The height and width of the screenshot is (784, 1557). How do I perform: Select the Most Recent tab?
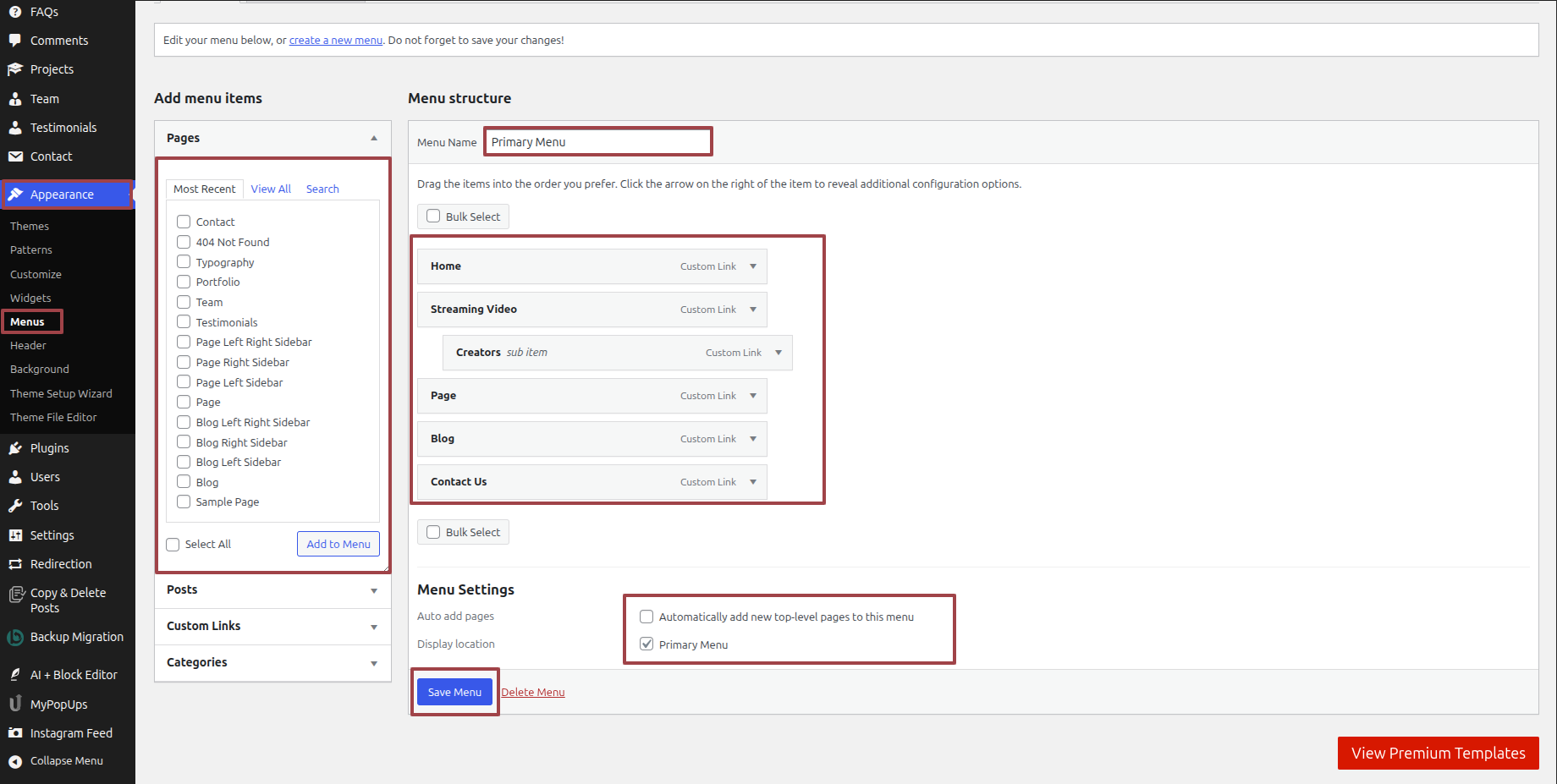[204, 189]
